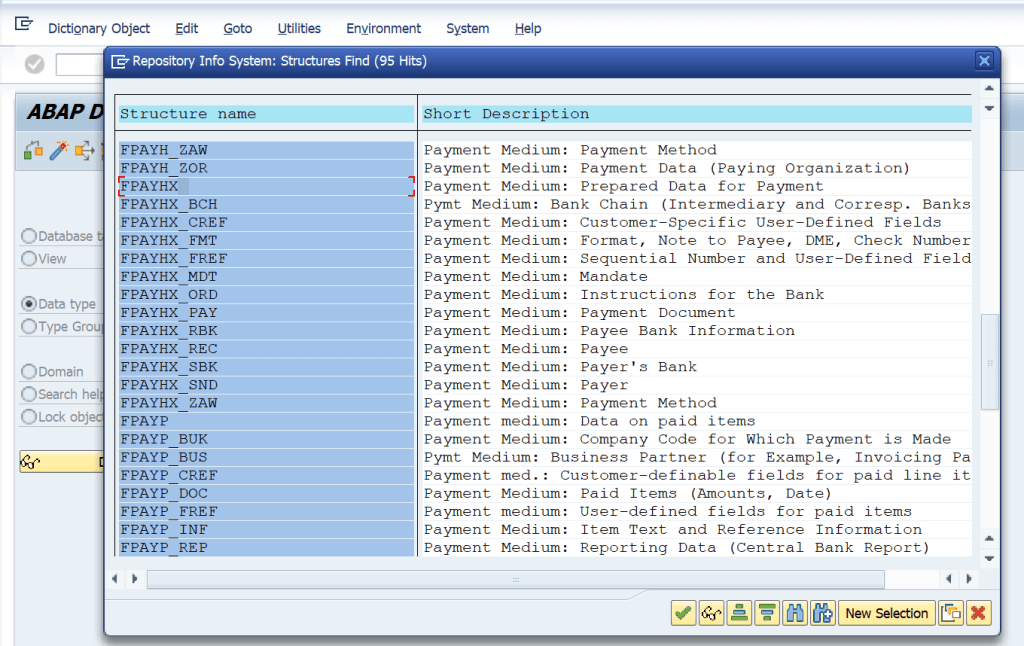Viewport: 1024px width, 646px height.
Task: Open the Goto menu
Action: [238, 28]
